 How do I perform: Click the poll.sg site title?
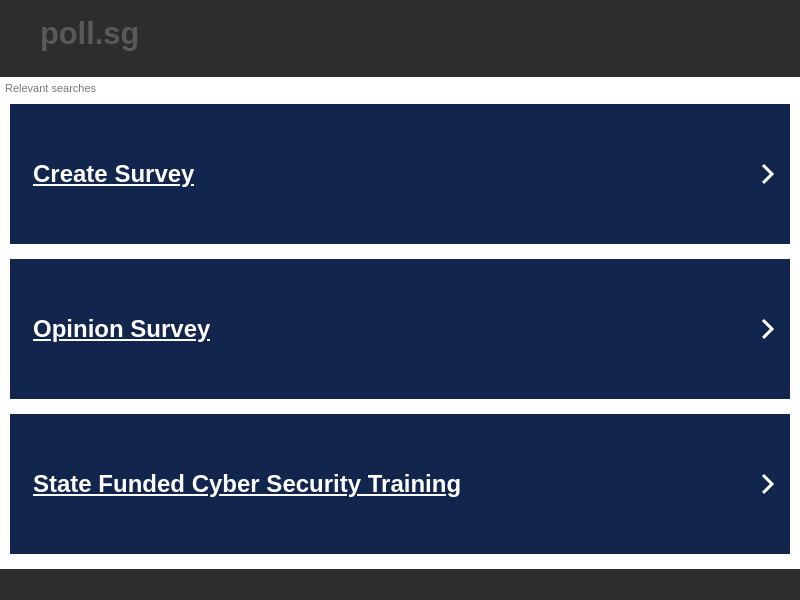click(x=89, y=33)
